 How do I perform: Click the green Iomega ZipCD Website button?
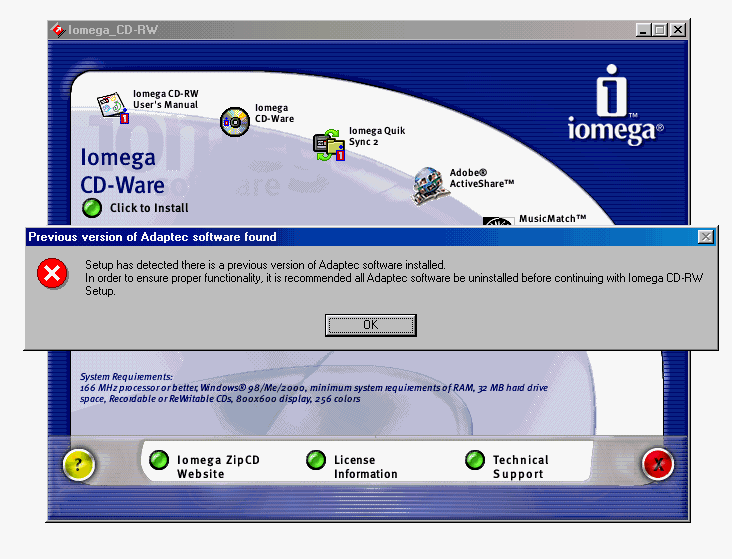coord(159,460)
